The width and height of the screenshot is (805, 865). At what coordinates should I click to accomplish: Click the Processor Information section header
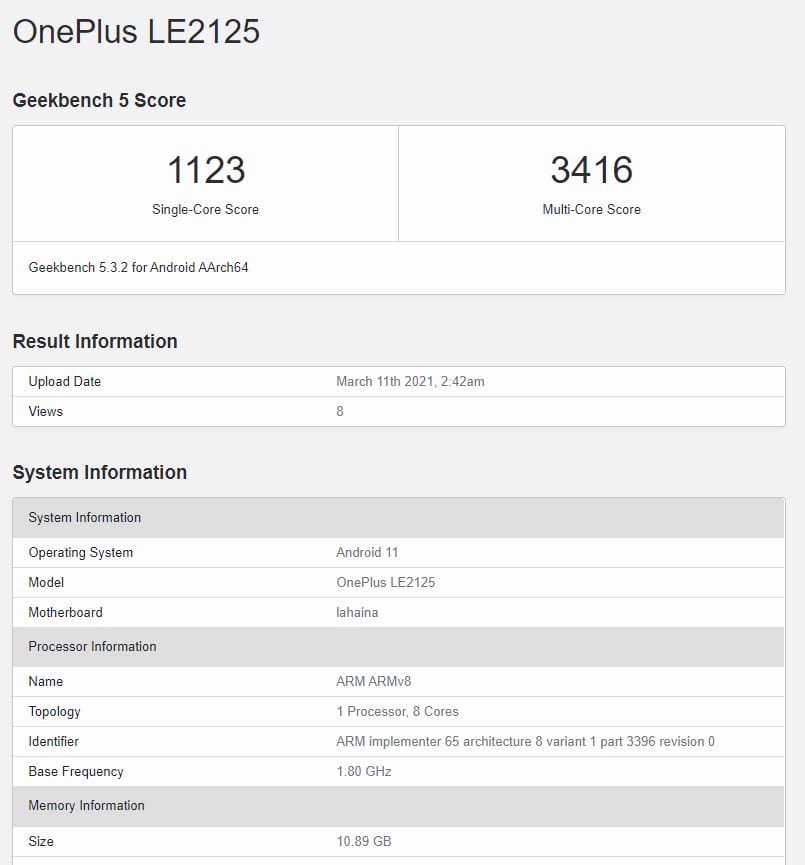[x=92, y=647]
